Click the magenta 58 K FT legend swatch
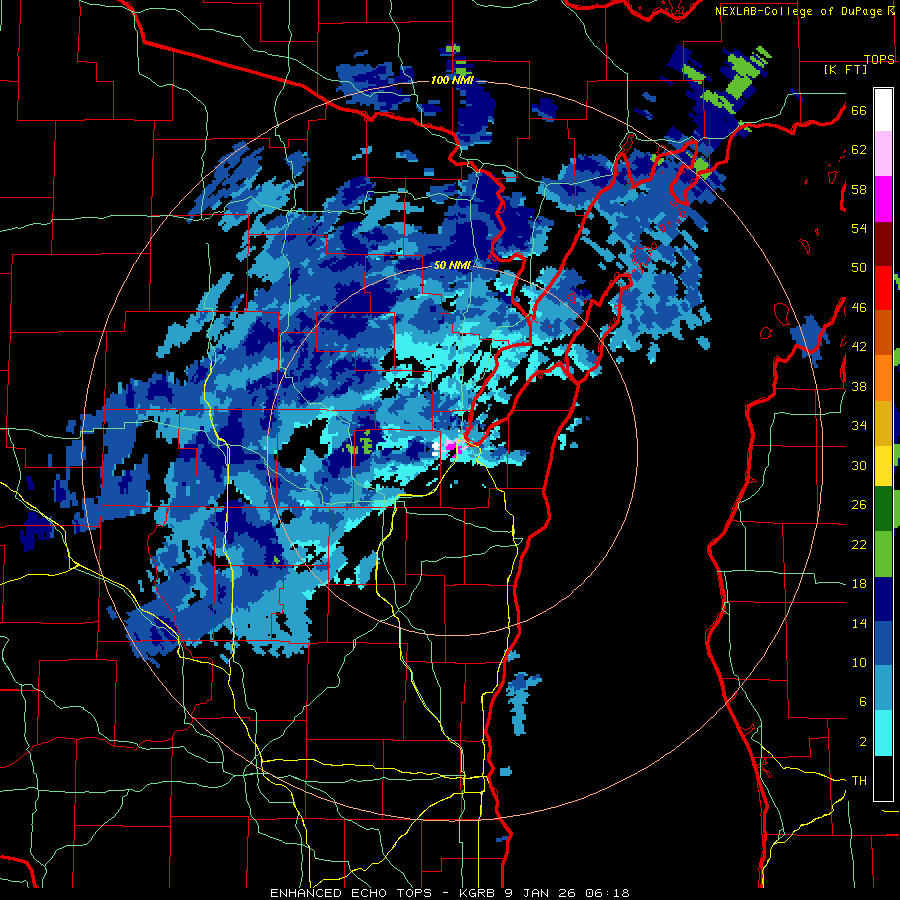This screenshot has height=900, width=900. point(883,198)
